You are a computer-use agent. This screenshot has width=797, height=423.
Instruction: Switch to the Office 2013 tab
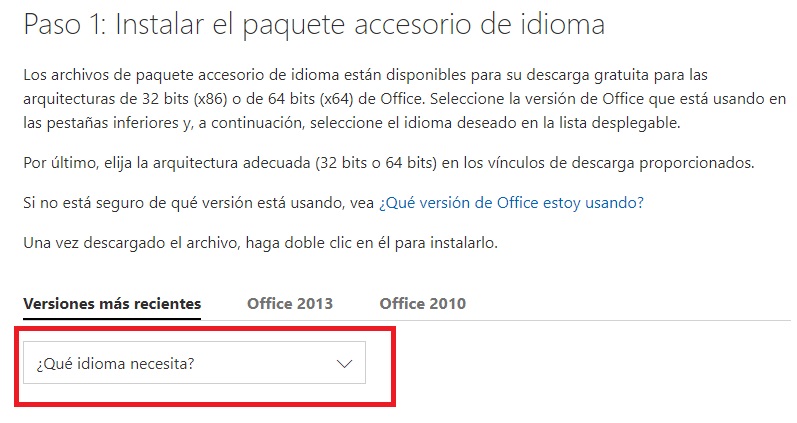[x=290, y=303]
